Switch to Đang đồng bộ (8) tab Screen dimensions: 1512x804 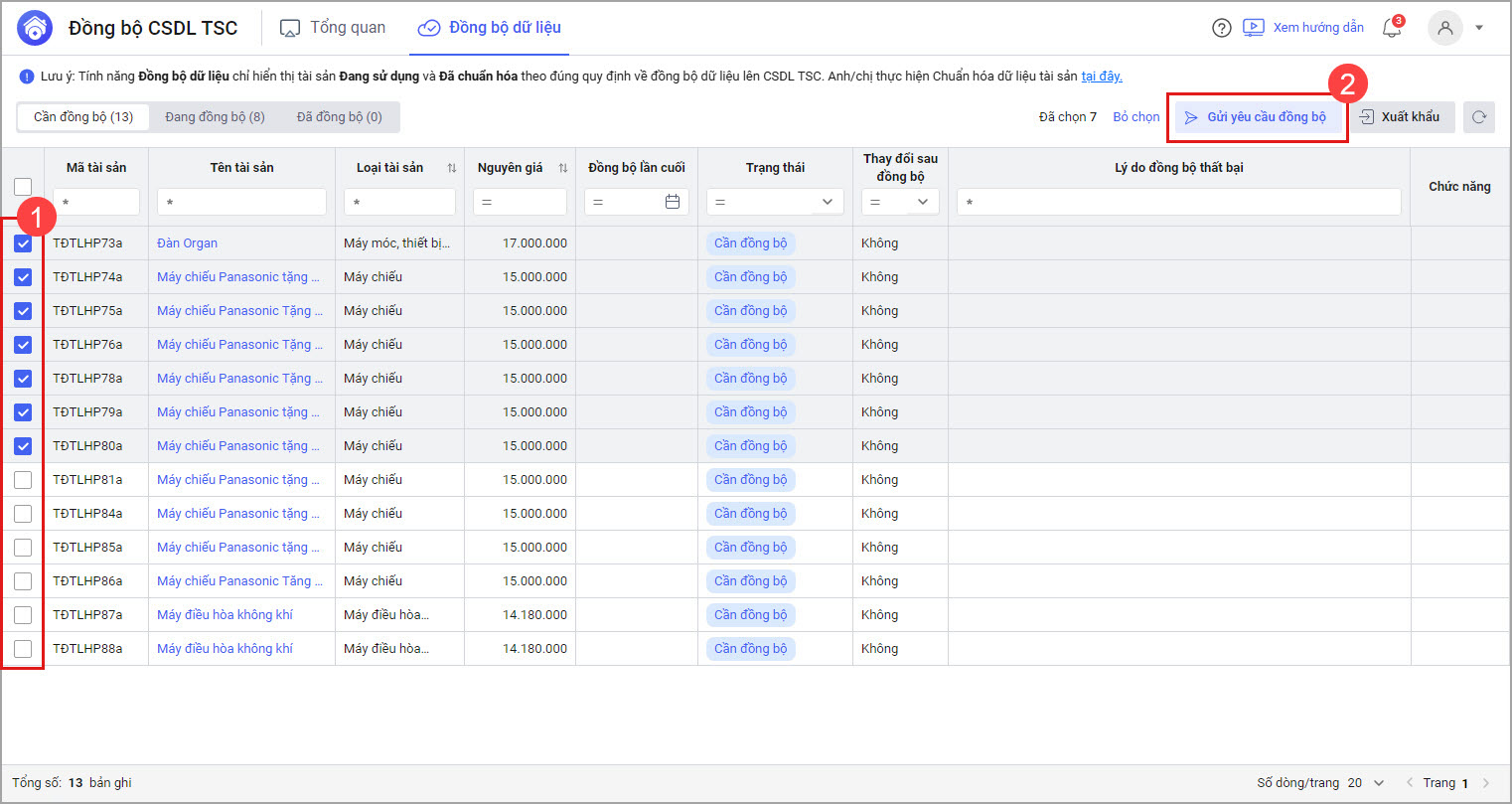point(215,117)
